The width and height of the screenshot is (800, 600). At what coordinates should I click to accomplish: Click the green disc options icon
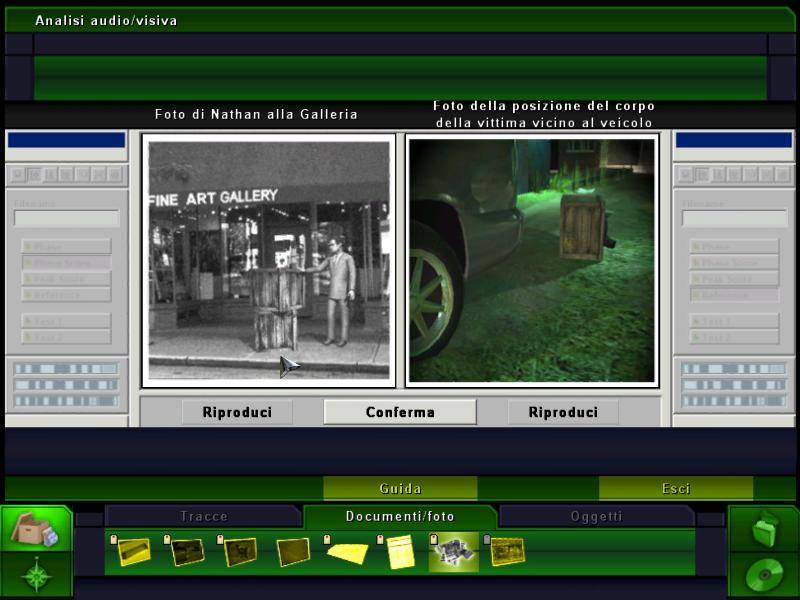[x=763, y=576]
